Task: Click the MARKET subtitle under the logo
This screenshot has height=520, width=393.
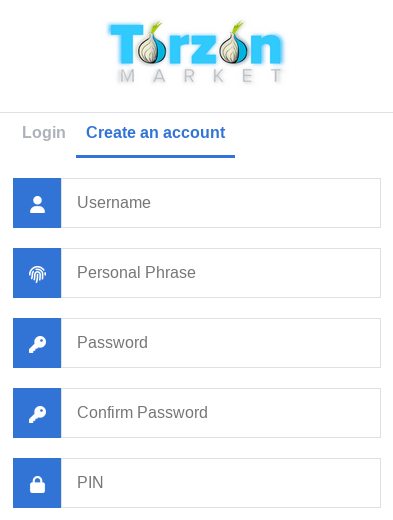Action: point(201,76)
